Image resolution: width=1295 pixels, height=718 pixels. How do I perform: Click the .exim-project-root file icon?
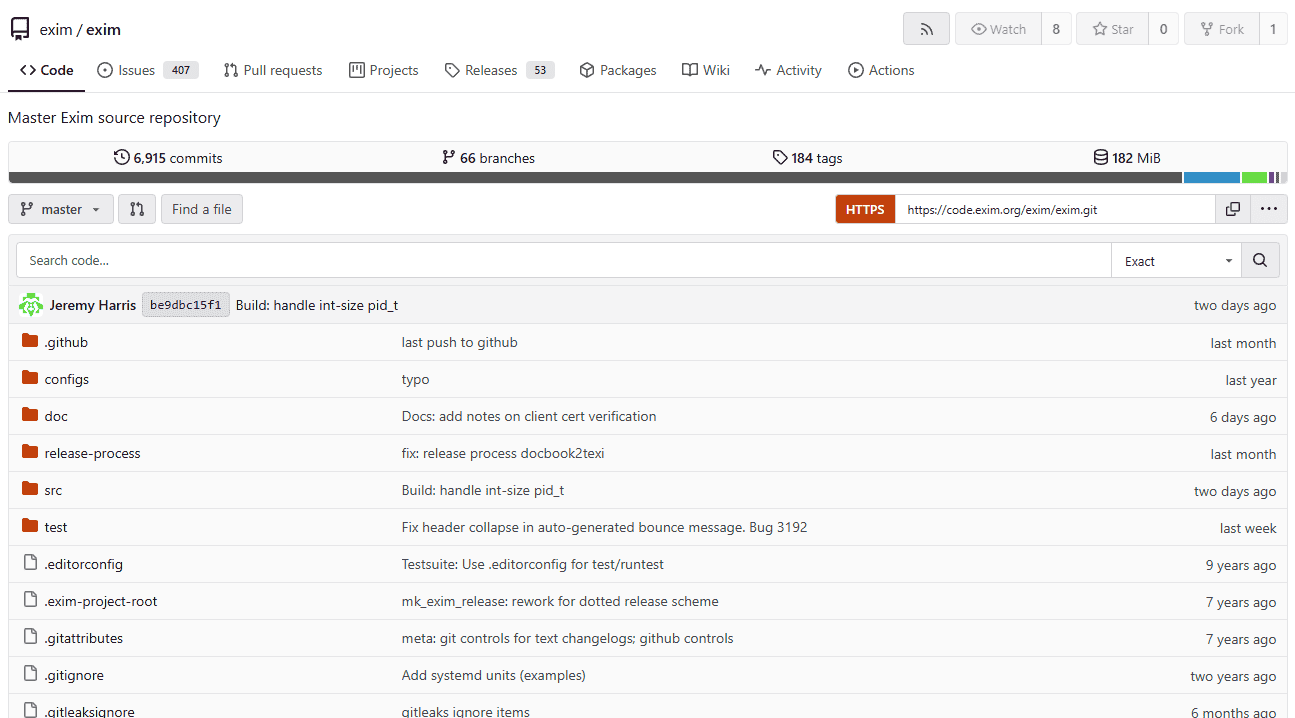[30, 601]
